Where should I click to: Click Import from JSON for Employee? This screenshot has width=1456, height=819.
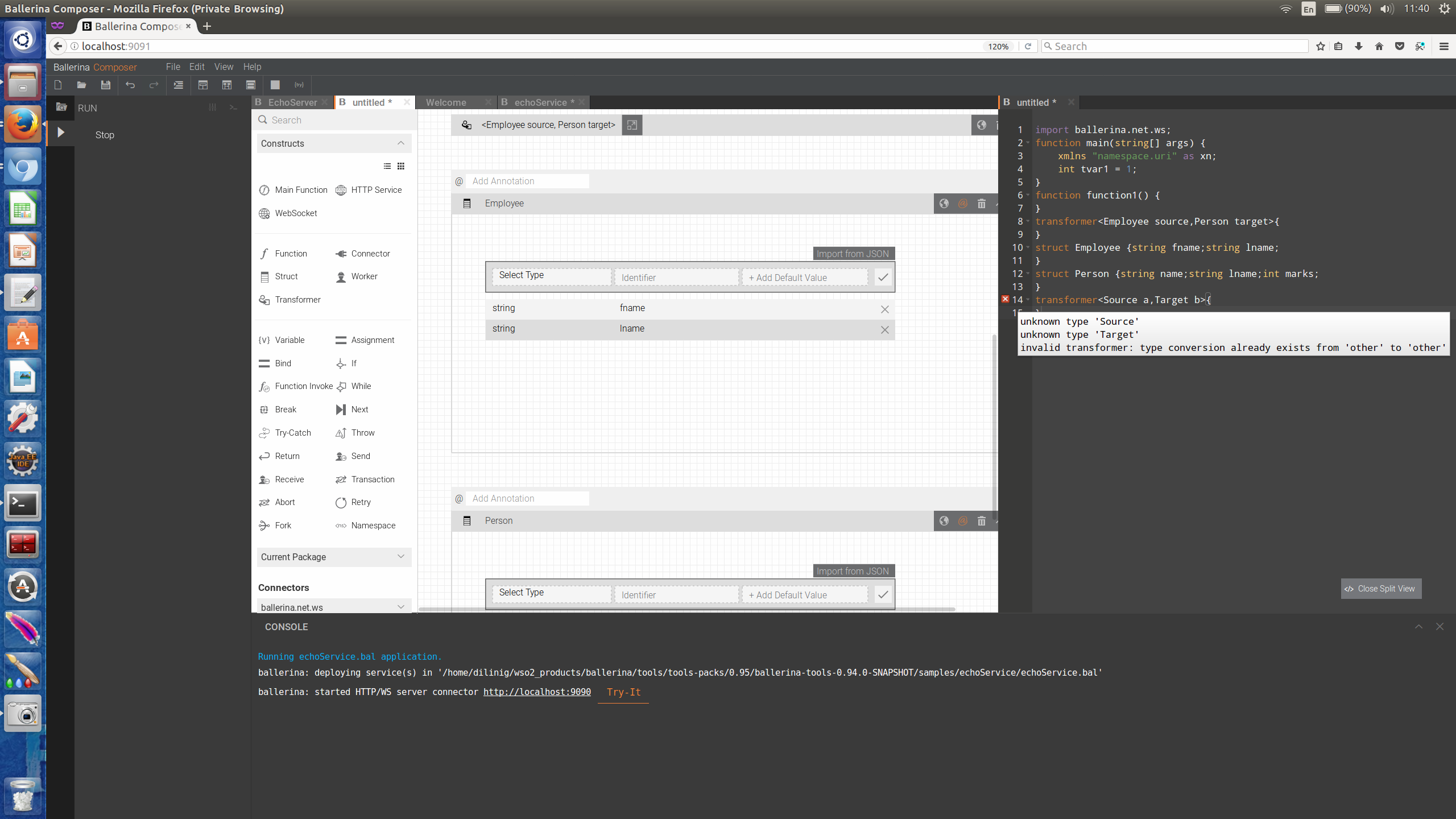pos(852,254)
